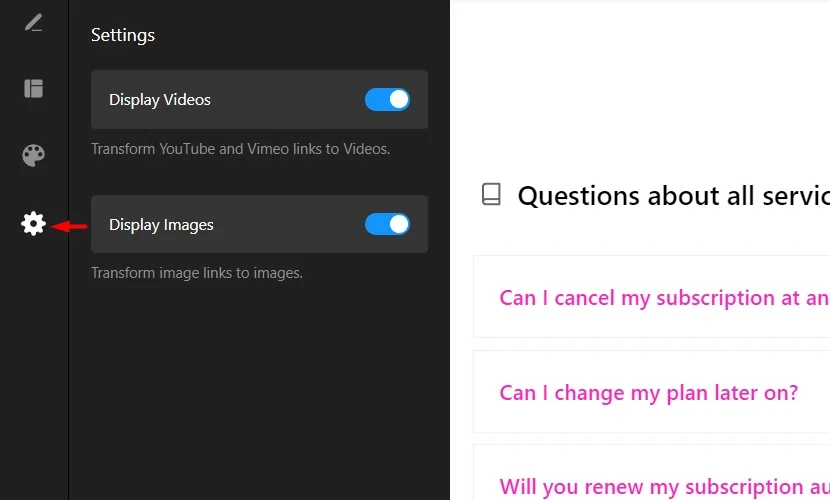Turn off the Display Images toggle
Screen dimensions: 830x500
pyautogui.click(x=387, y=224)
